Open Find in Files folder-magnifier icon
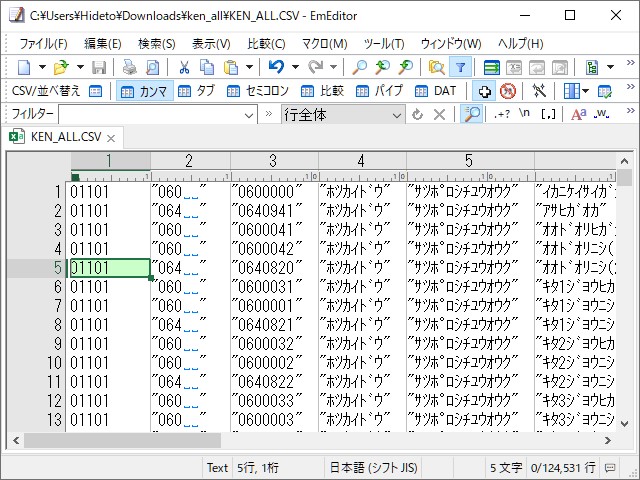 pyautogui.click(x=436, y=67)
